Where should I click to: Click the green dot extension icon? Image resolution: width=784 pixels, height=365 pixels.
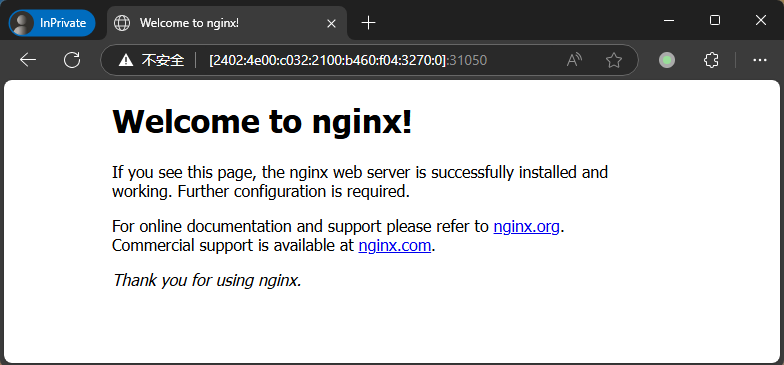[666, 60]
